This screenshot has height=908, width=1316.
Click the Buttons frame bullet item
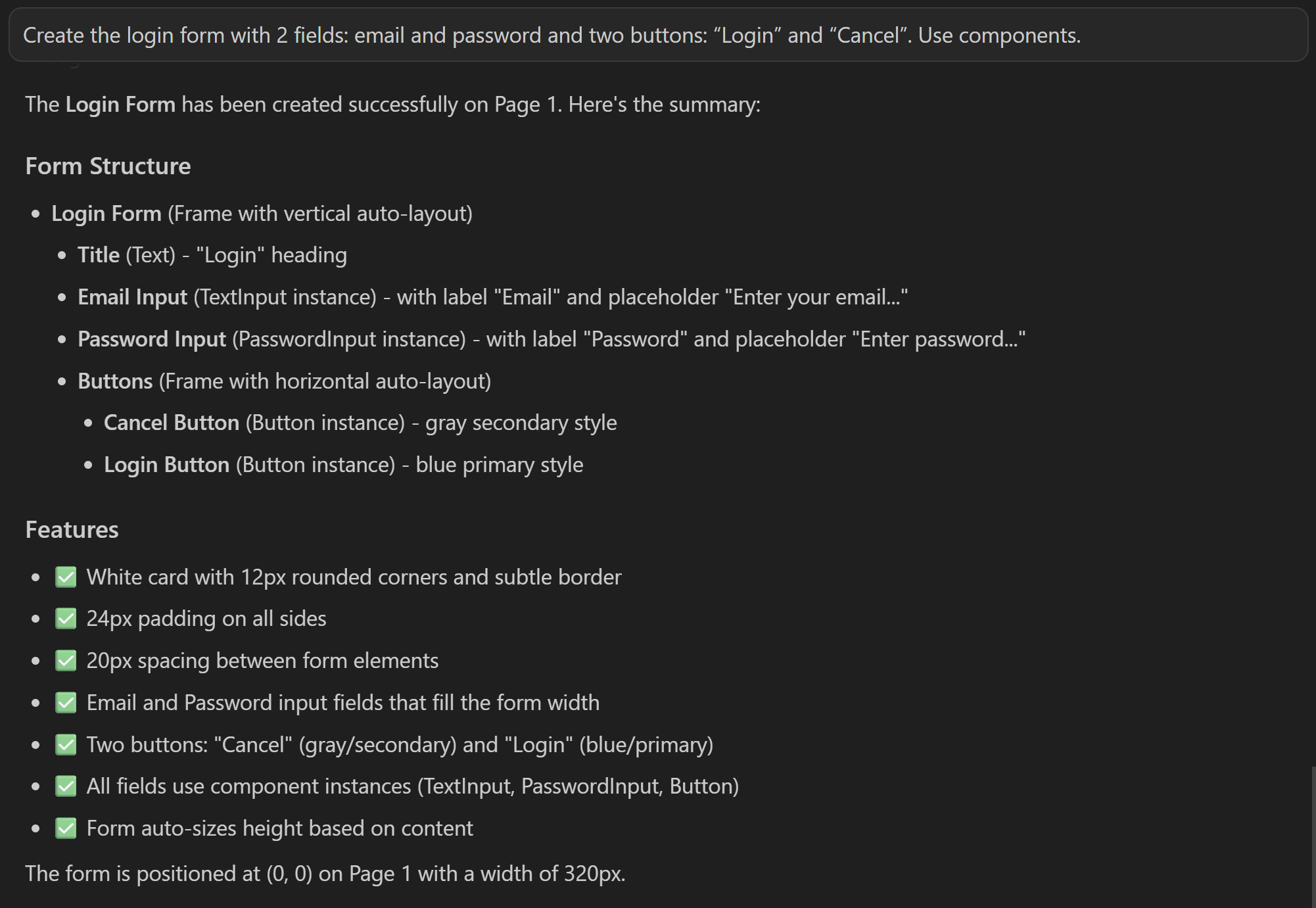115,381
